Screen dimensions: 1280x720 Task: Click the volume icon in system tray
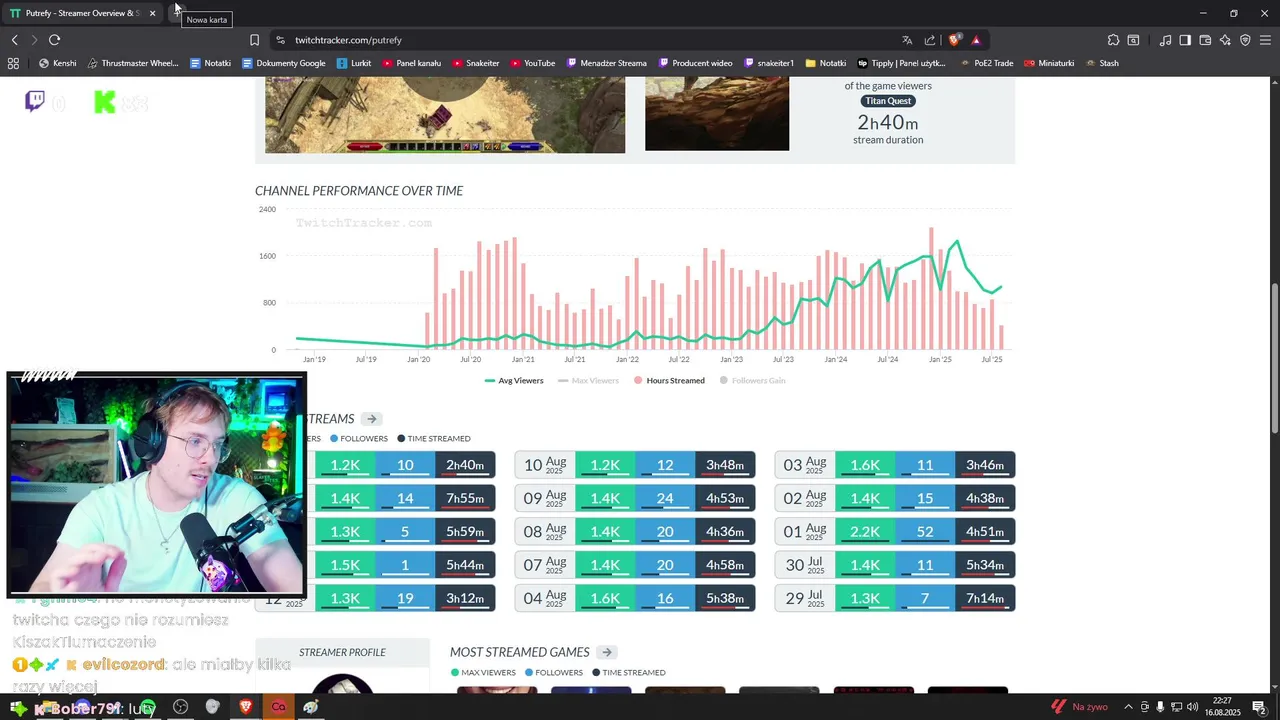click(x=1192, y=707)
